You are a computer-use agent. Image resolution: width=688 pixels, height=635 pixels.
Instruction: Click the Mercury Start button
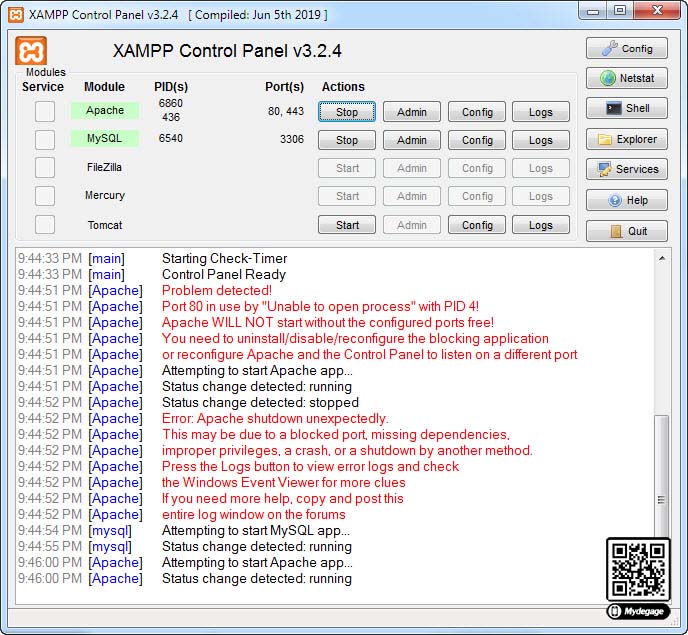click(347, 196)
